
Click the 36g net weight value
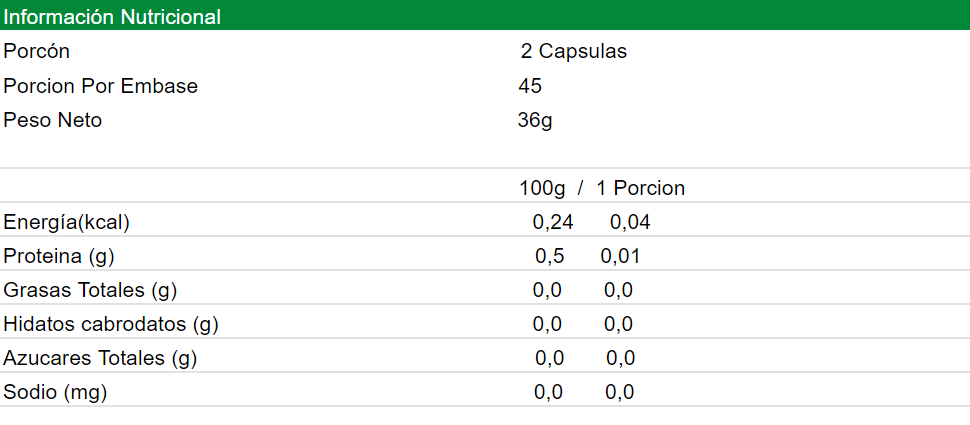coord(535,120)
